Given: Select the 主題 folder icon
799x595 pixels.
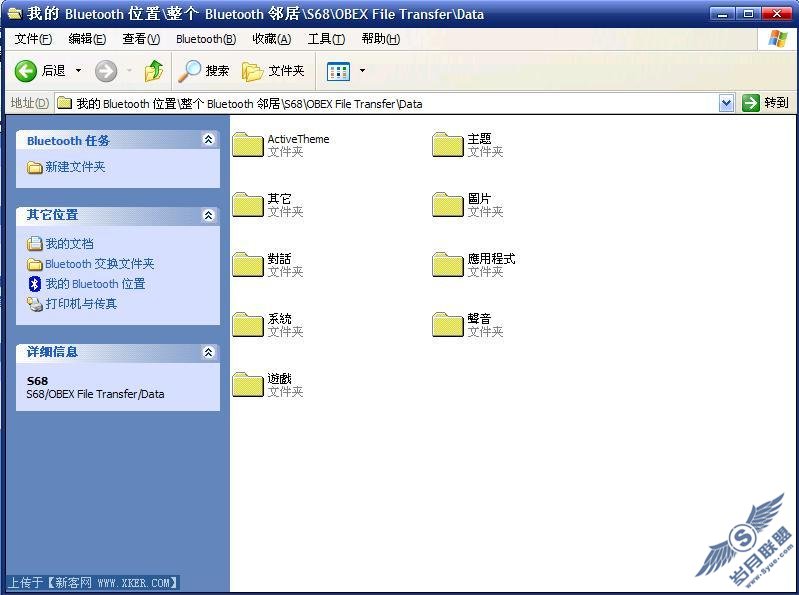Looking at the screenshot, I should coord(447,144).
